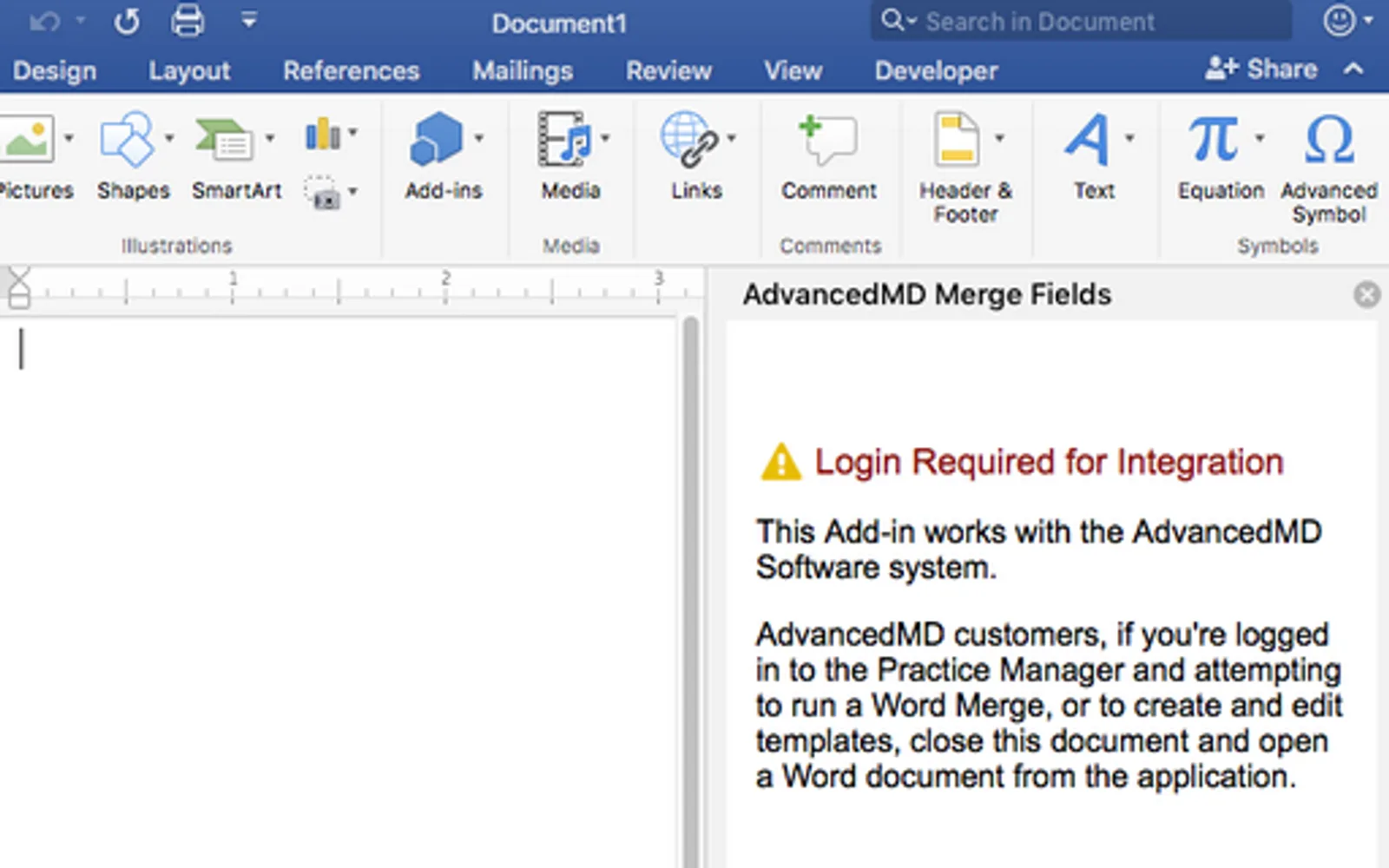Expand the Shapes dropdown arrow
This screenshot has height=868, width=1389.
tap(169, 138)
